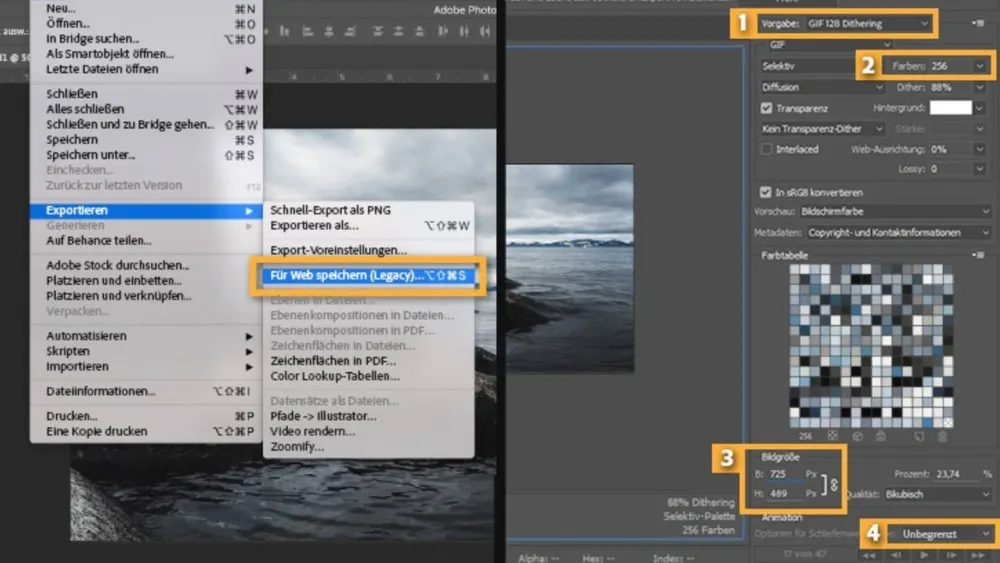Open the Diffusion dither method dropdown
The height and width of the screenshot is (563, 1000).
pyautogui.click(x=822, y=87)
